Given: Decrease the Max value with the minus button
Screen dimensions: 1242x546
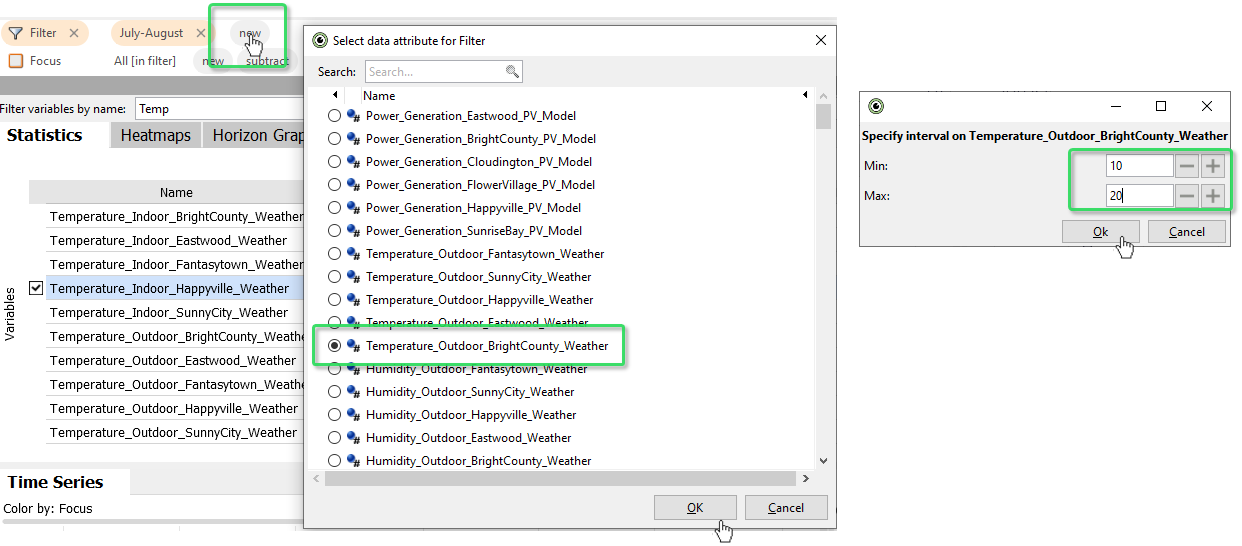Looking at the screenshot, I should [1186, 196].
